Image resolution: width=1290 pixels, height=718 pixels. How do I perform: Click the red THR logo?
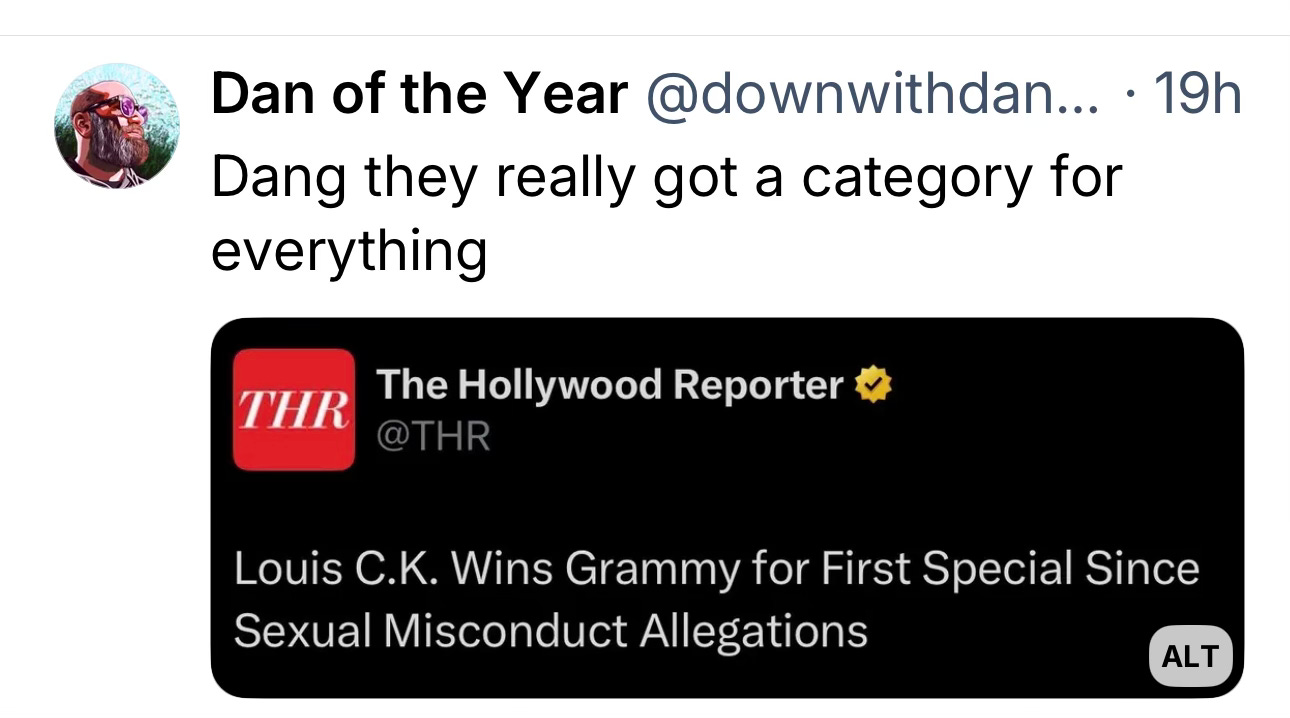294,409
